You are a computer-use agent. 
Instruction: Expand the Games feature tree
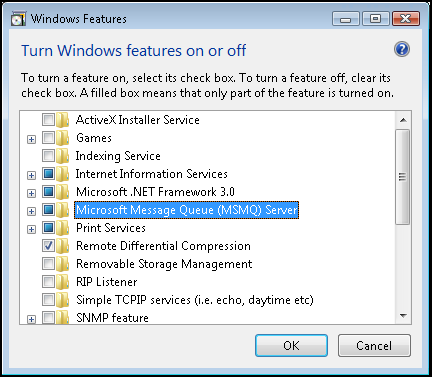31,139
